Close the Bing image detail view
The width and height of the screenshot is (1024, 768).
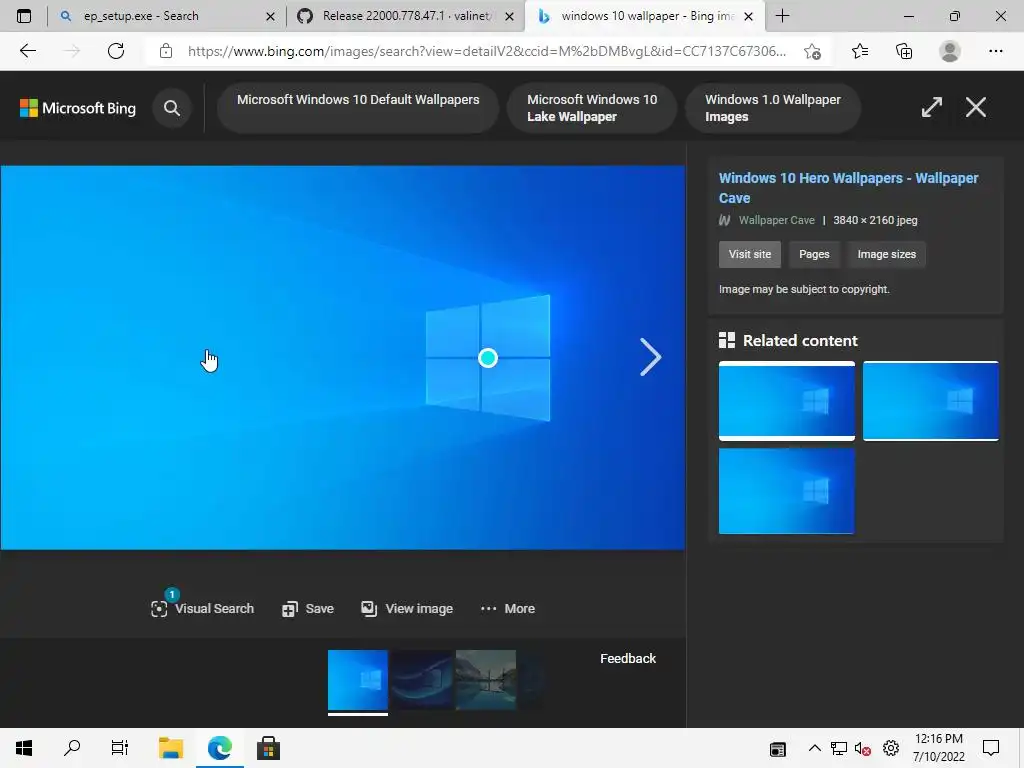pos(976,107)
